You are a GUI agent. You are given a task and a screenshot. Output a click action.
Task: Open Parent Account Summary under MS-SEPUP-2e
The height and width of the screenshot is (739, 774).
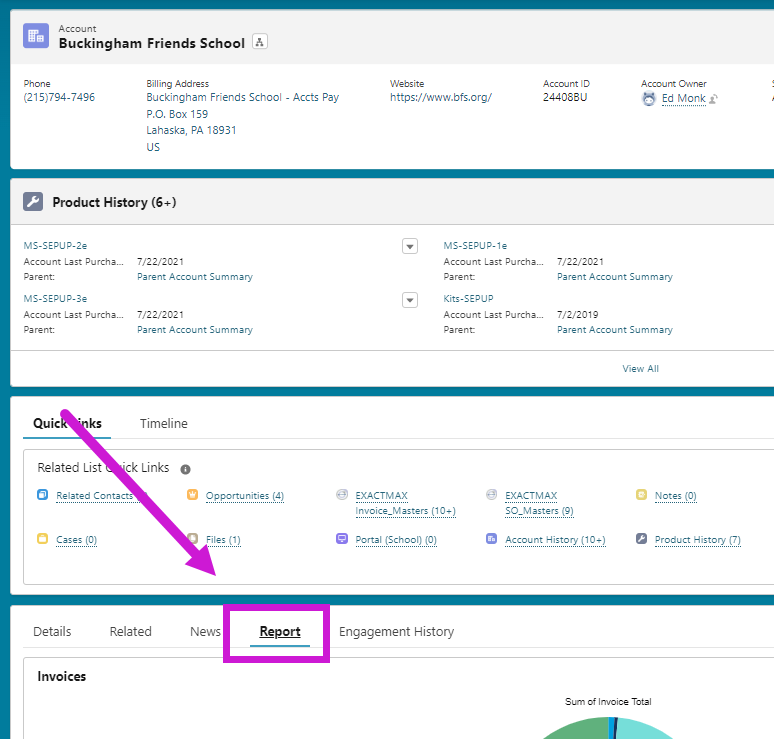(x=194, y=277)
